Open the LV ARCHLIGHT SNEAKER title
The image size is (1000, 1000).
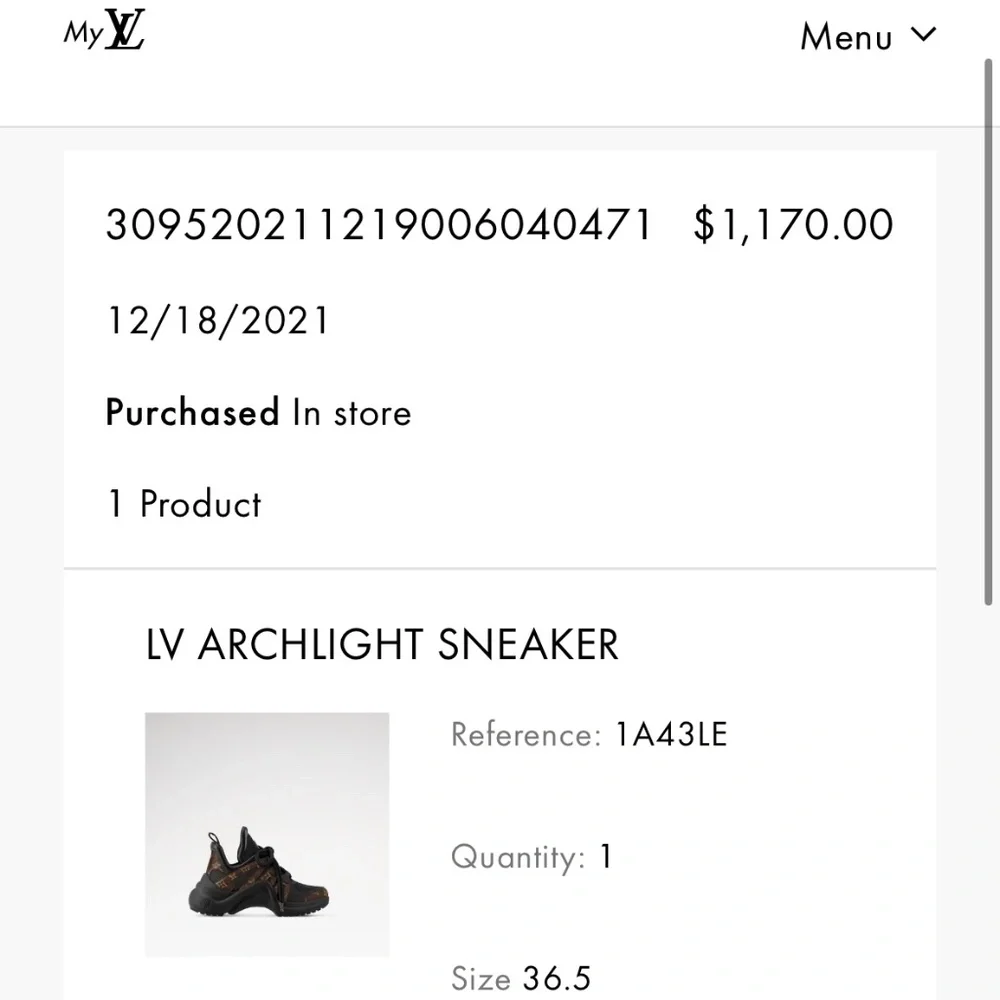(x=382, y=646)
